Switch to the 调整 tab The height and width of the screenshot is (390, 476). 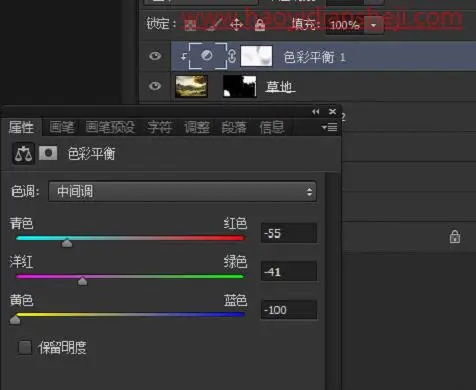tap(197, 127)
